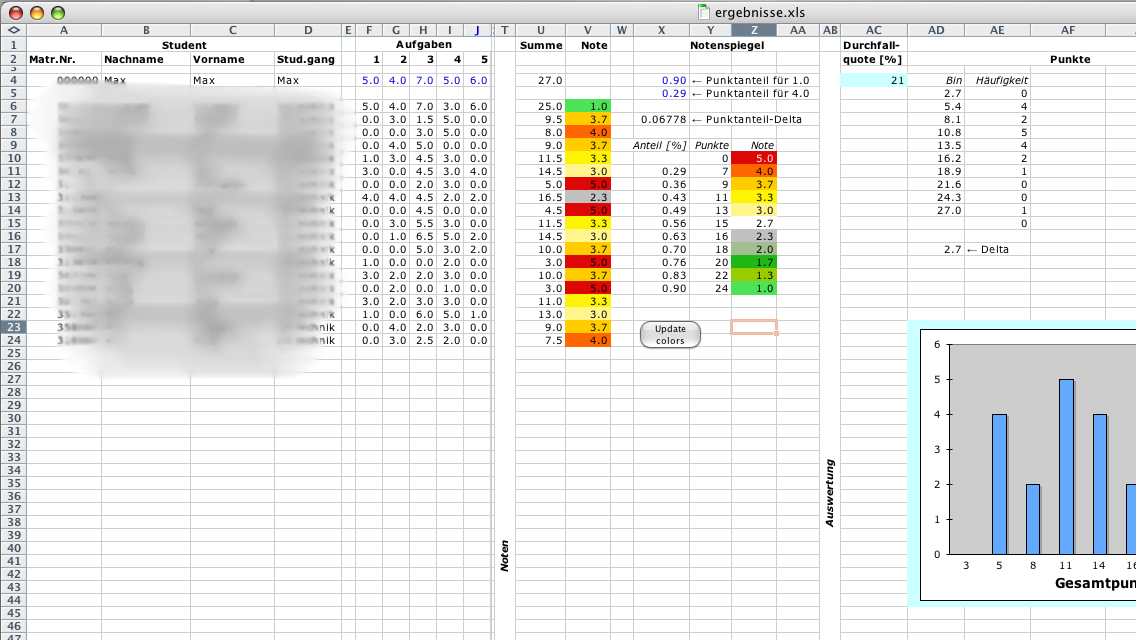Click the highlighted J column header
The height and width of the screenshot is (640, 1136).
click(477, 30)
